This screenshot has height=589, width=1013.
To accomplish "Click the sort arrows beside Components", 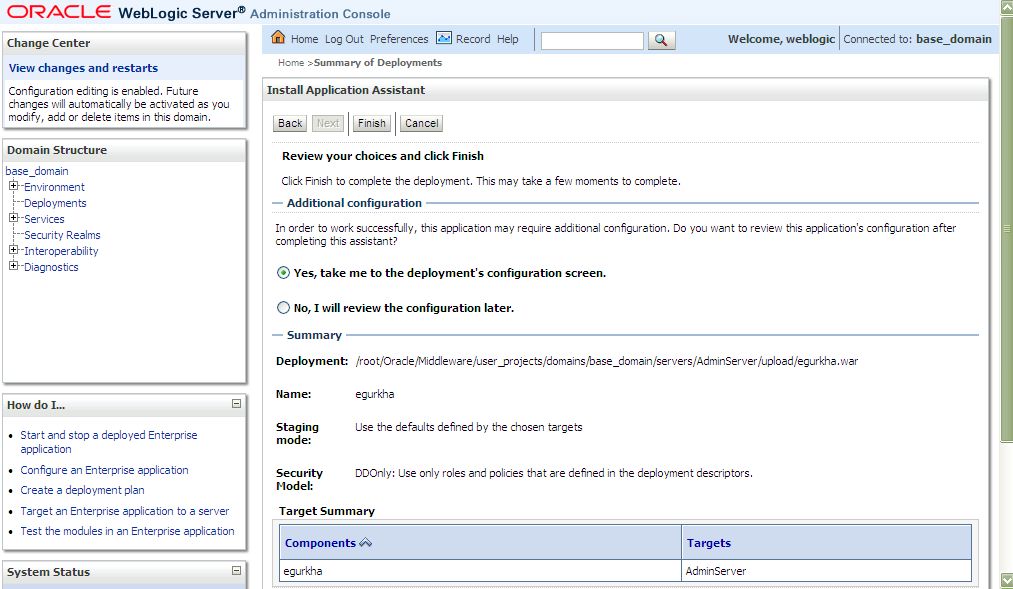I will click(x=366, y=542).
